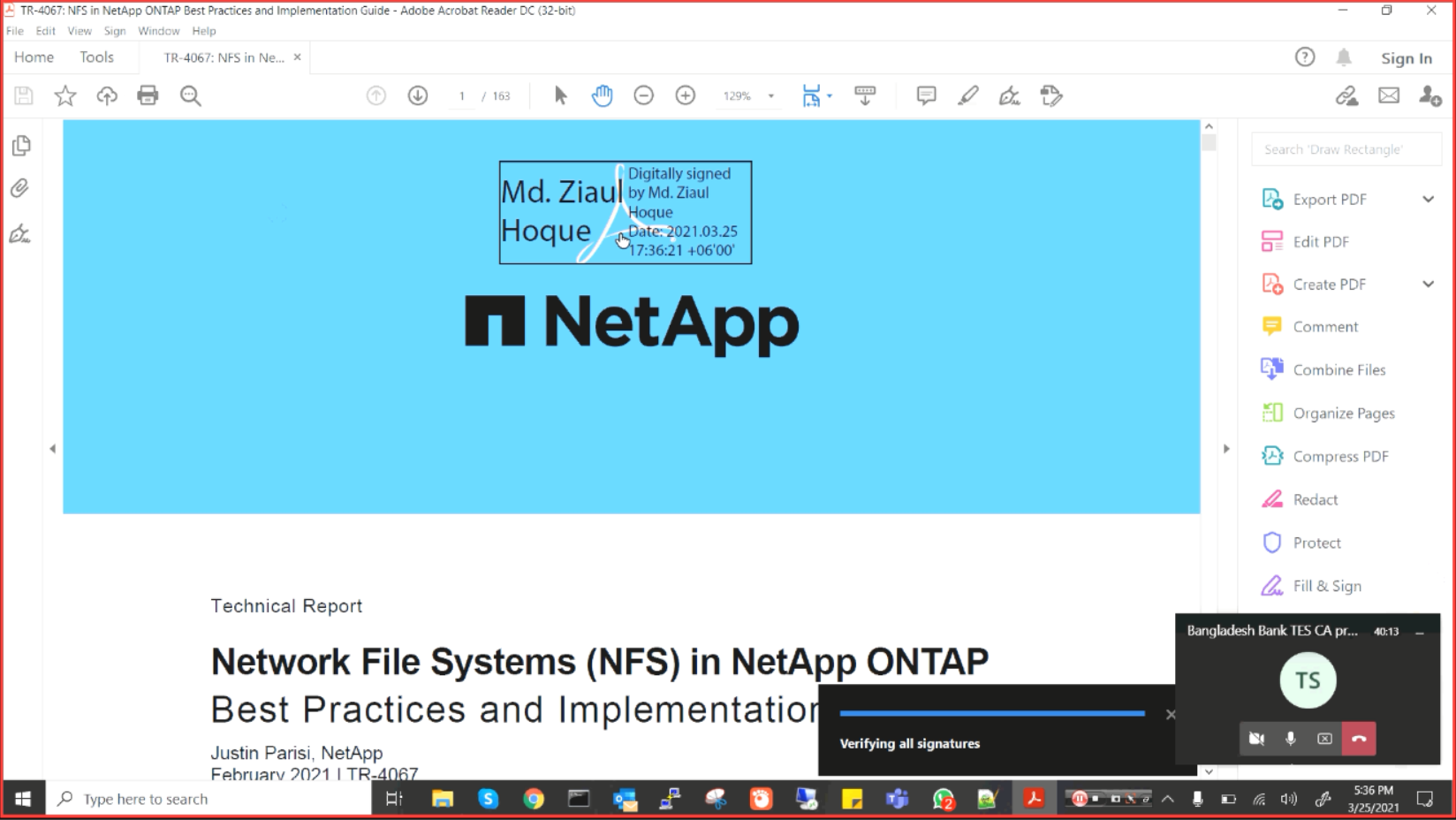Open the Sign menu
The height and width of the screenshot is (820, 1456).
tap(115, 31)
